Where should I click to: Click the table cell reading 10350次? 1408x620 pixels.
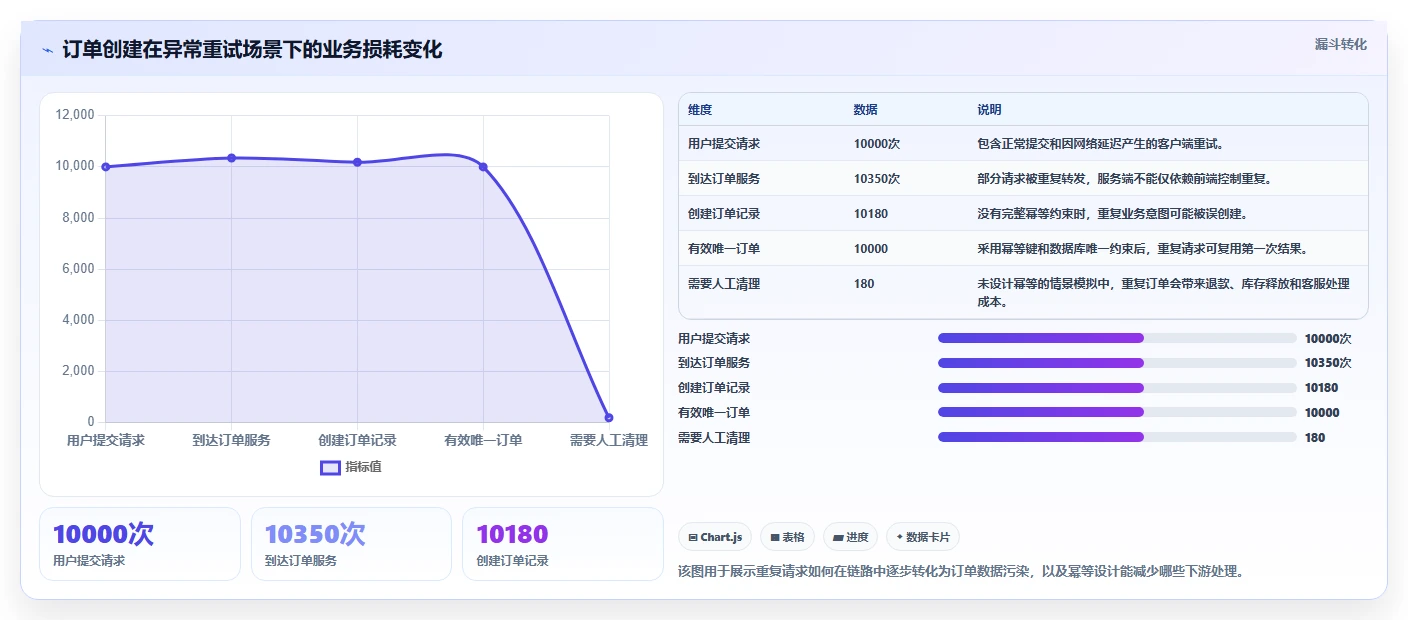coord(877,179)
